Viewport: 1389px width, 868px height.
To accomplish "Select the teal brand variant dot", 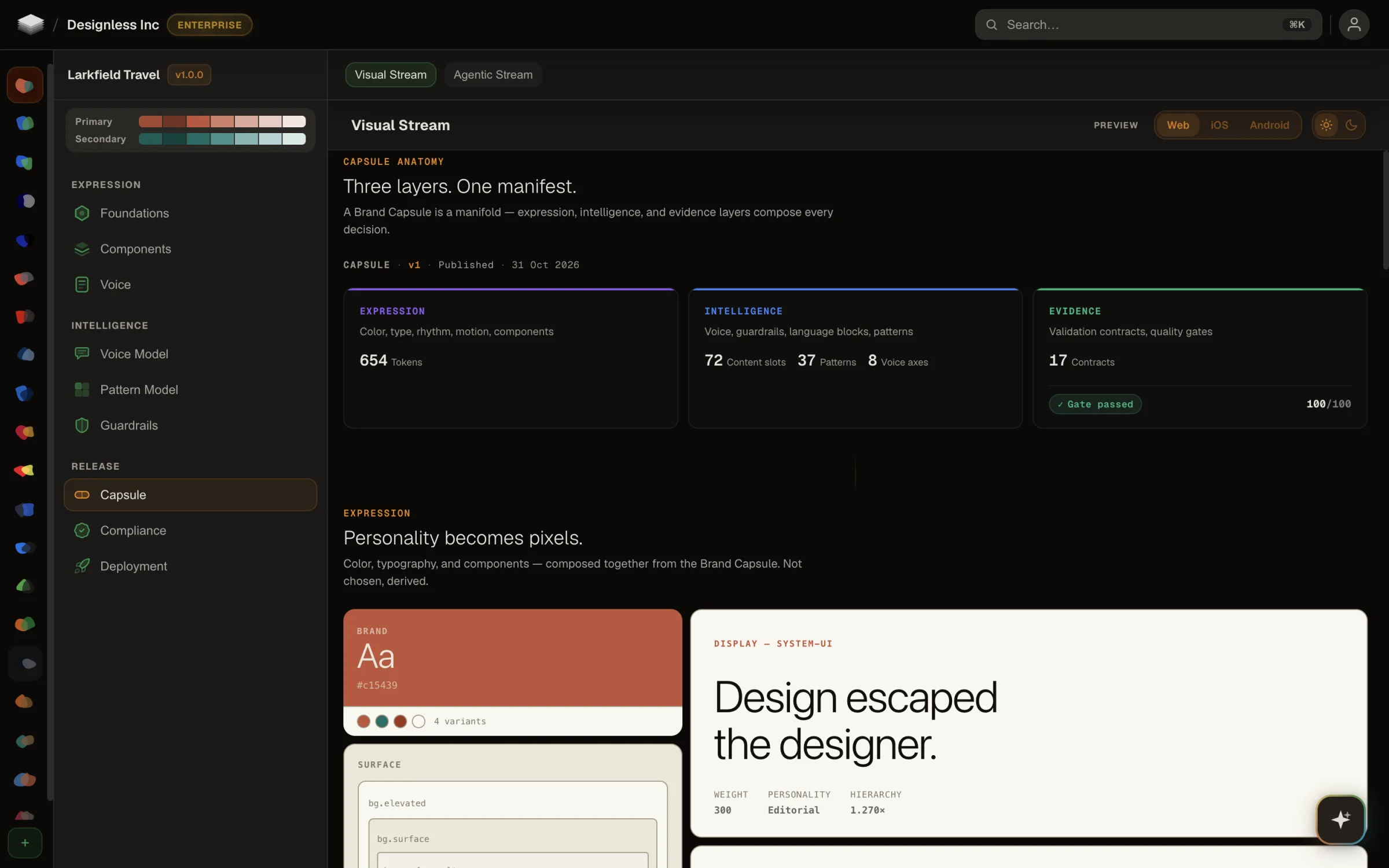I will pyautogui.click(x=382, y=721).
